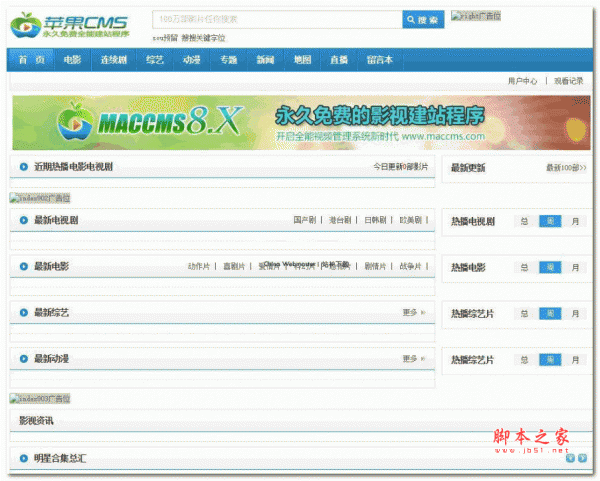Select 战争片 under 最新电影
The height and width of the screenshot is (481, 600).
pyautogui.click(x=410, y=266)
